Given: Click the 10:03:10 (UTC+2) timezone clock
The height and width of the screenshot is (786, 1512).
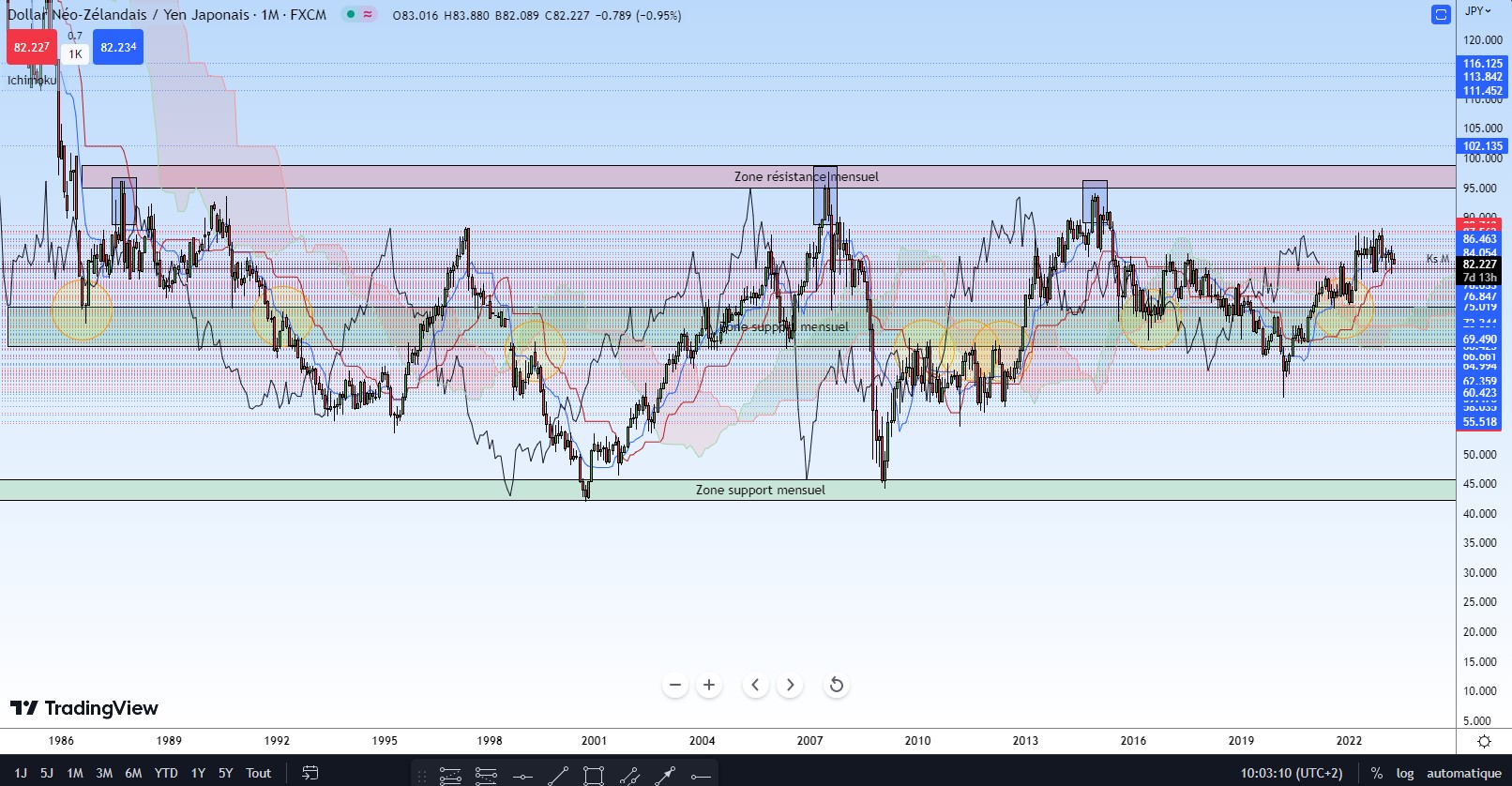Looking at the screenshot, I should (1292, 773).
